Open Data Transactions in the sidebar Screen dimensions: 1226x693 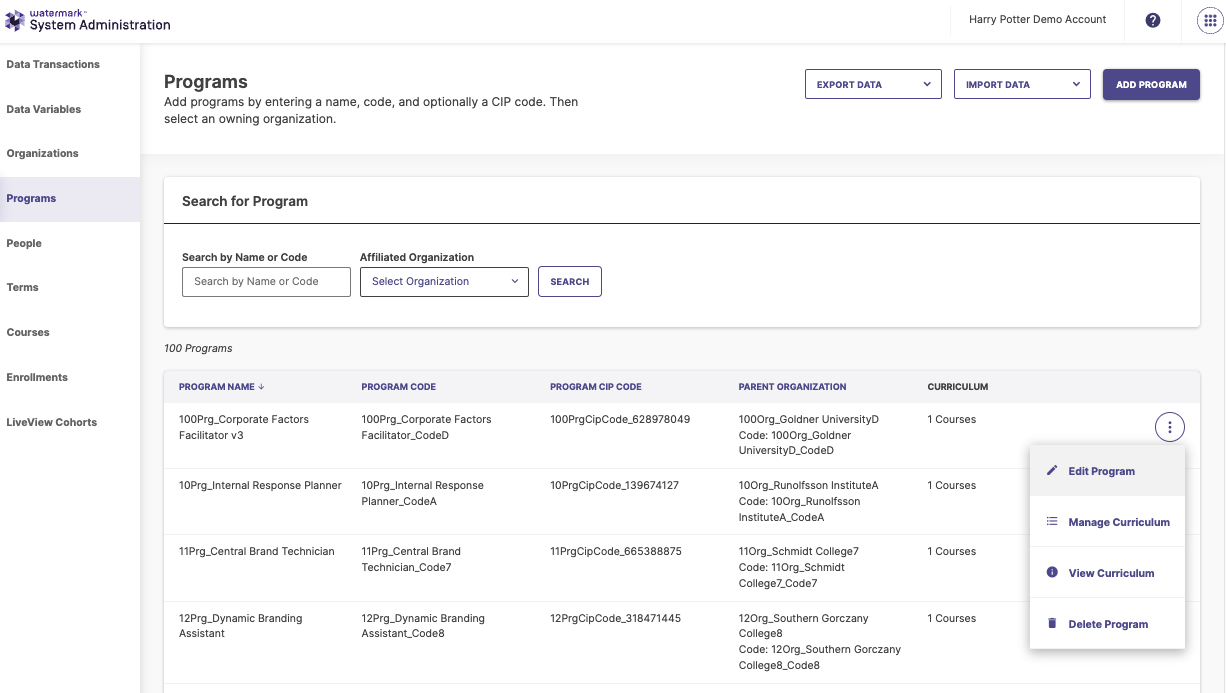click(53, 64)
